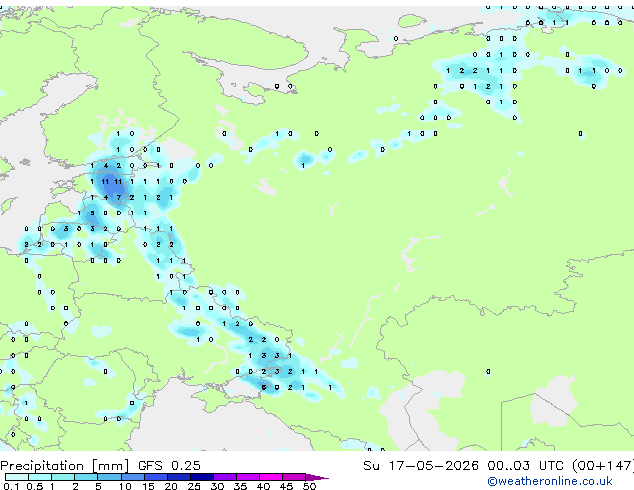
Task: Click the 30–35 mm violet legend swatch
Action: coord(225,477)
